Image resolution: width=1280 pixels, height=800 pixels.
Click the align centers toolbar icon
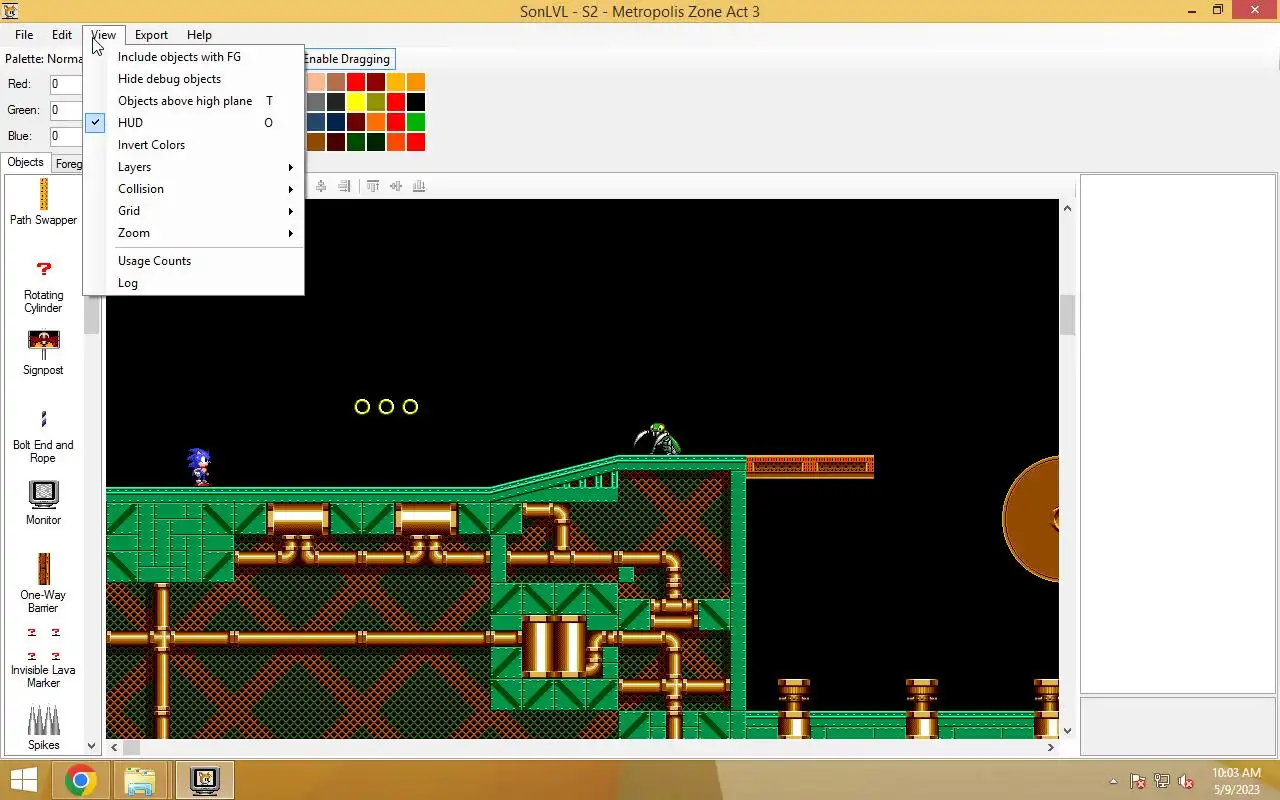(x=321, y=186)
